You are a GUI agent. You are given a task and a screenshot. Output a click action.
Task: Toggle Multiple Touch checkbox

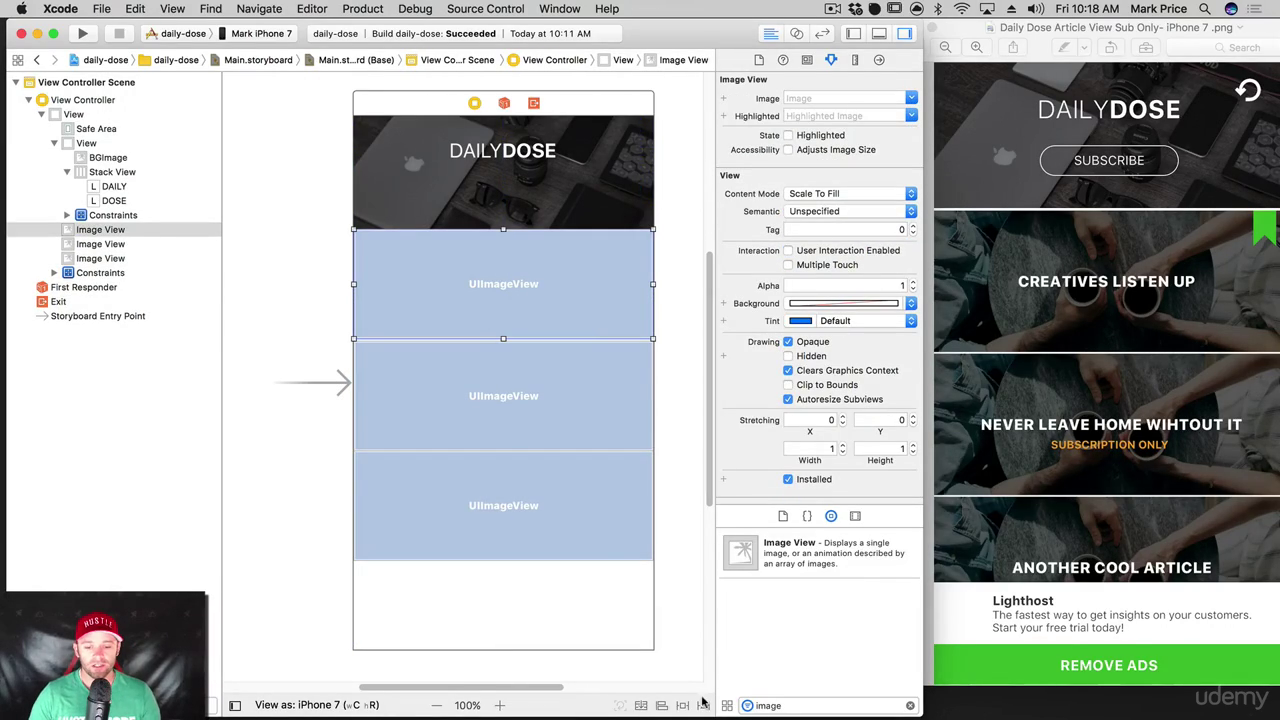(x=788, y=265)
